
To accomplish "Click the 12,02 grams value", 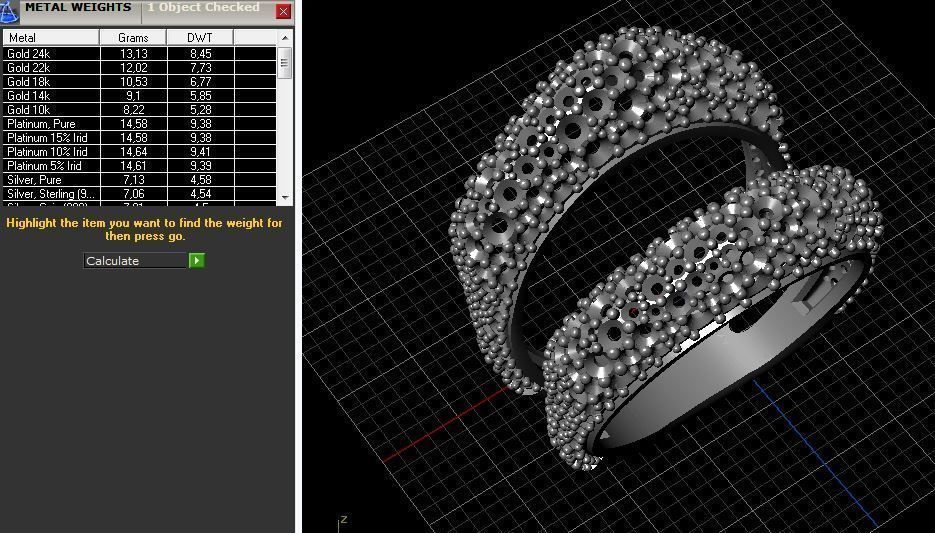I will [x=134, y=67].
